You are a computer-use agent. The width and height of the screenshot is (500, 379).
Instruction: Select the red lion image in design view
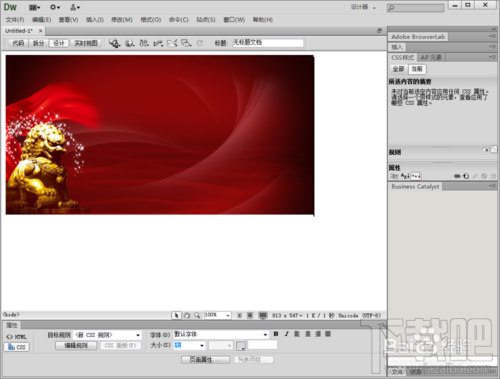click(x=160, y=135)
